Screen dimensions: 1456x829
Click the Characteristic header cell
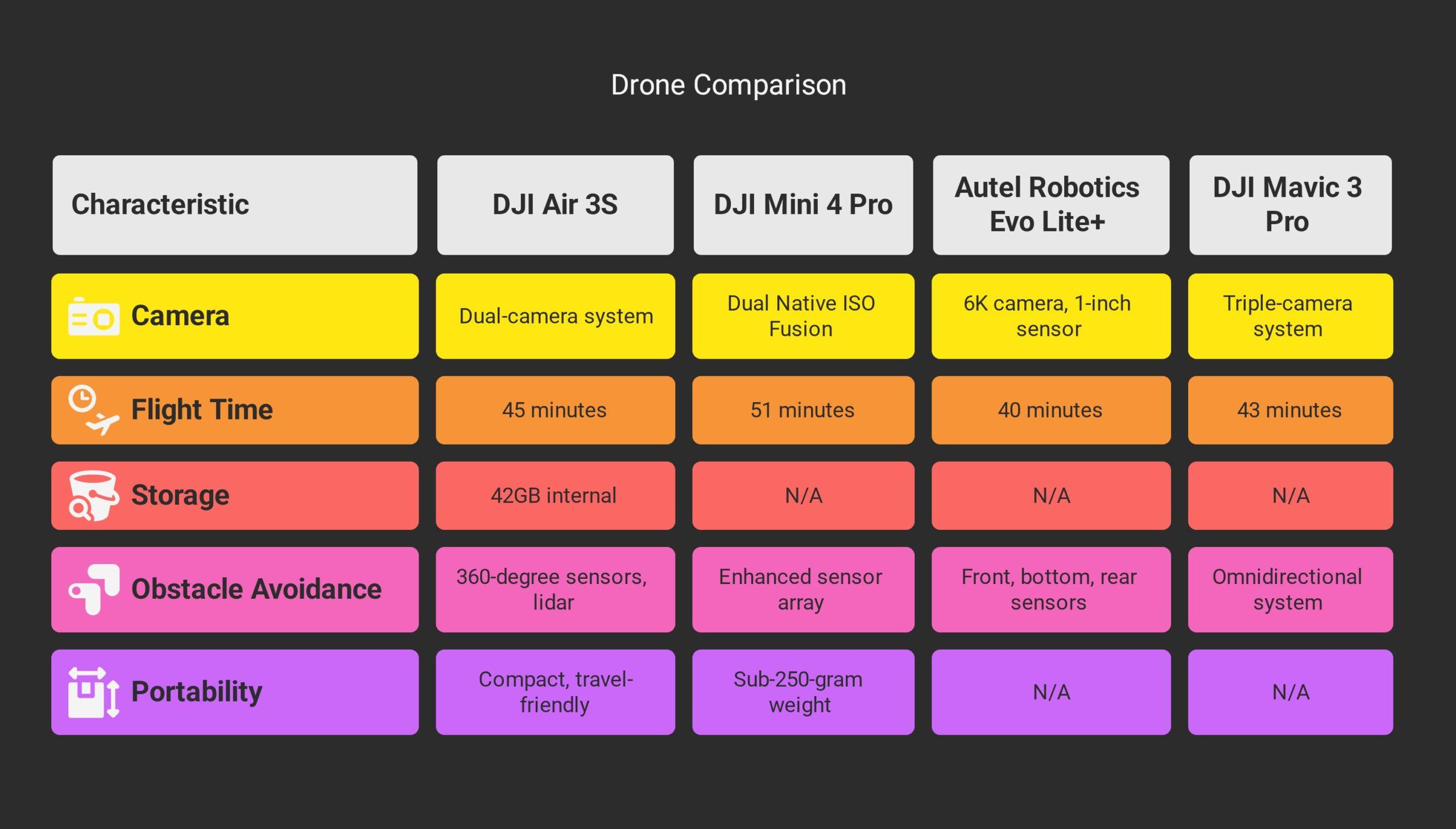click(x=234, y=205)
